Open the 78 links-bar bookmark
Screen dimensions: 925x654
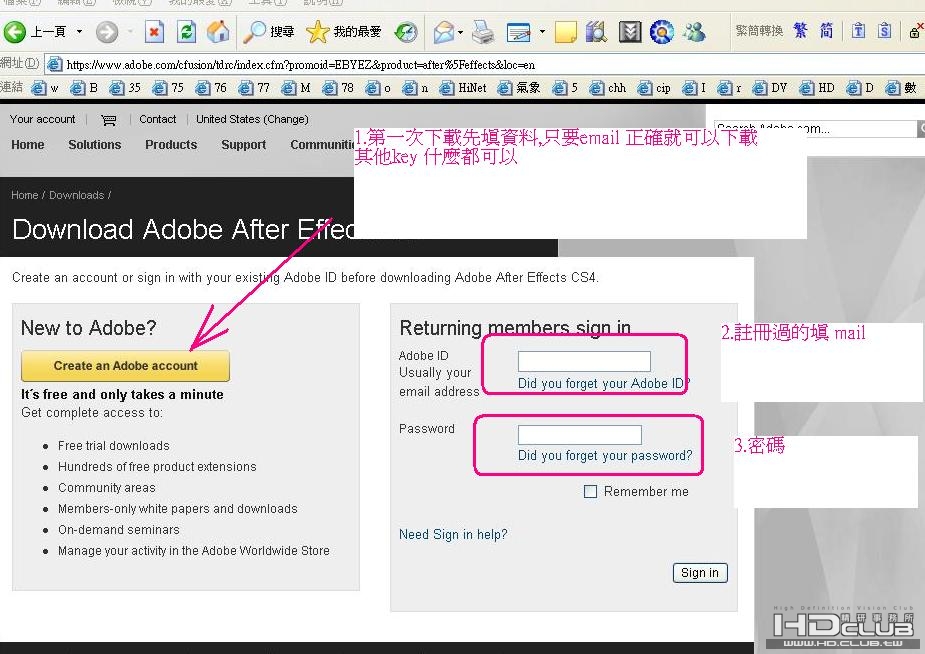[338, 88]
